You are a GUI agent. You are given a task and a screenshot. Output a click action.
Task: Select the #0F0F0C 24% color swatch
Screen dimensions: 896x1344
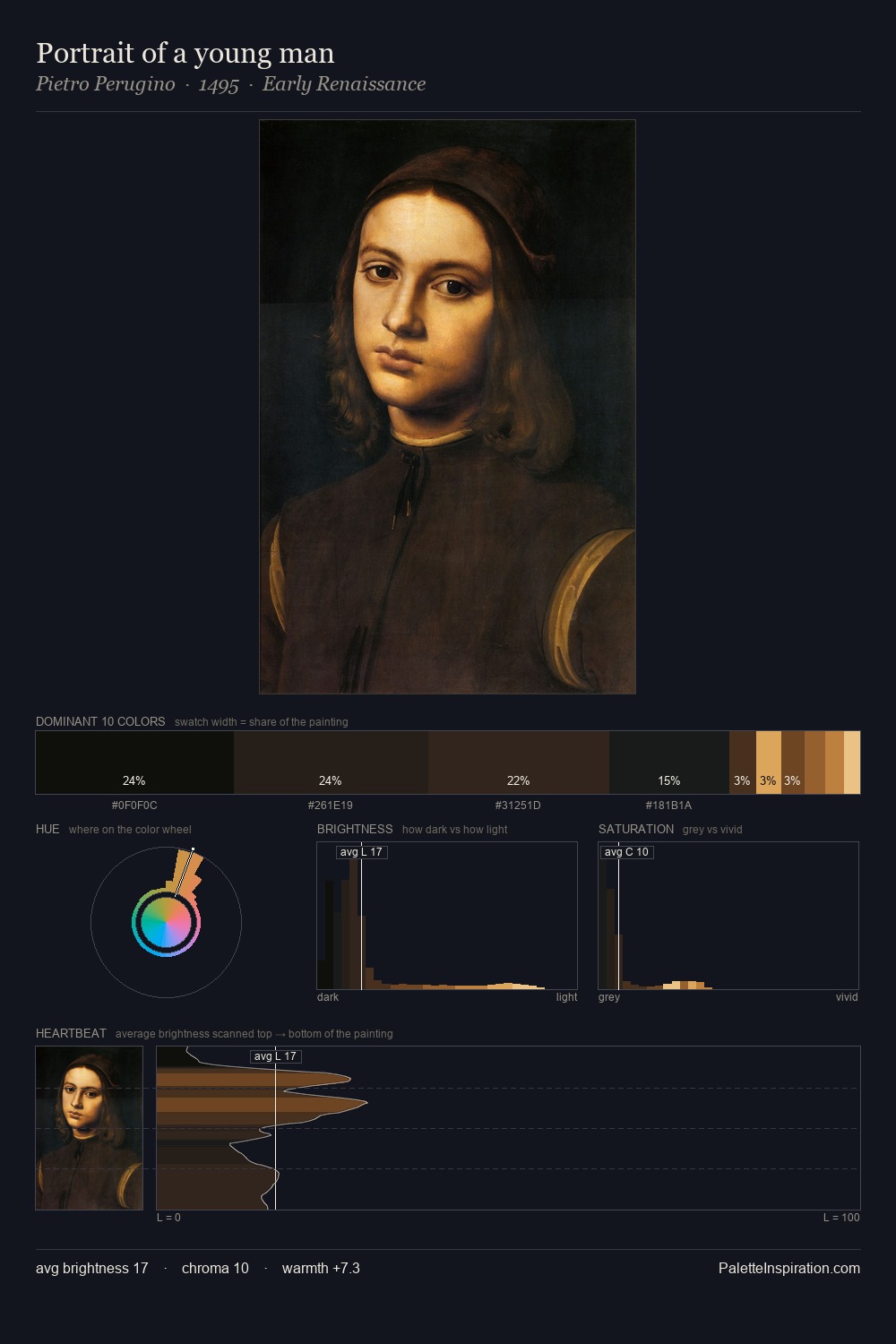(x=134, y=762)
